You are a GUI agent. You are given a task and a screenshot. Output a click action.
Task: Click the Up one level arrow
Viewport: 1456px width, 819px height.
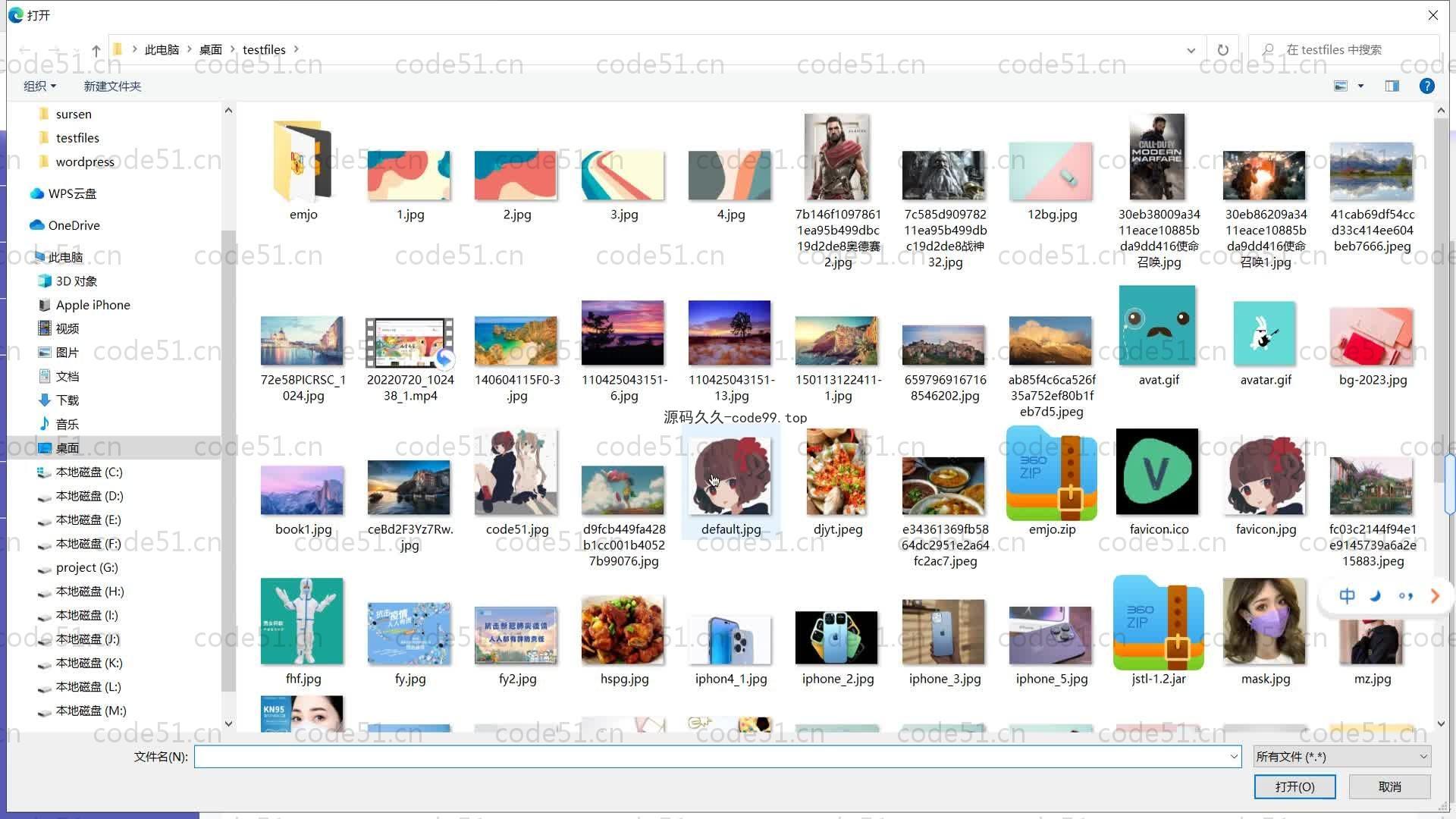(96, 50)
